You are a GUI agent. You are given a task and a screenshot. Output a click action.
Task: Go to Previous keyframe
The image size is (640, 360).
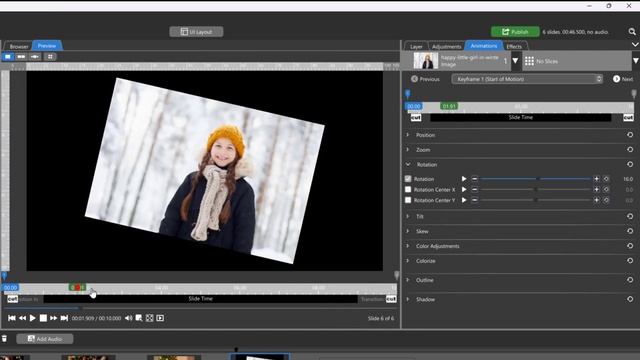point(425,79)
